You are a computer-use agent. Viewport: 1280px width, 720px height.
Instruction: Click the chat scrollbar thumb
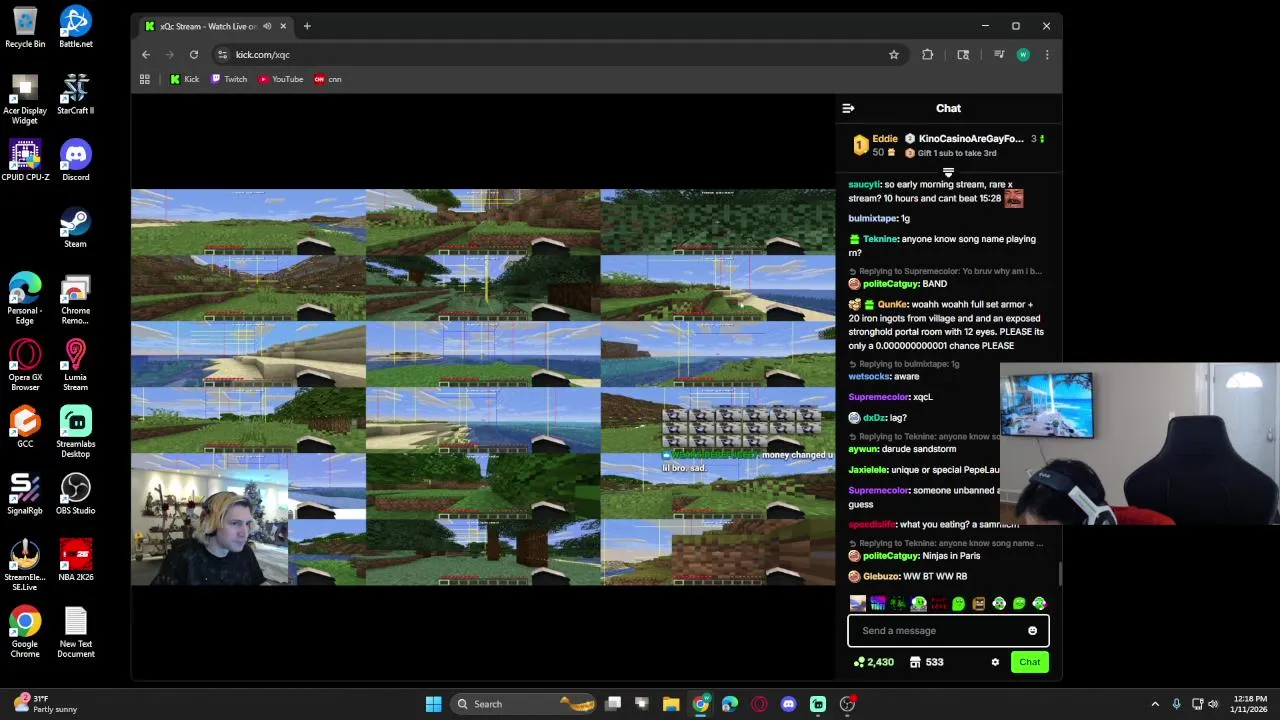1059,574
